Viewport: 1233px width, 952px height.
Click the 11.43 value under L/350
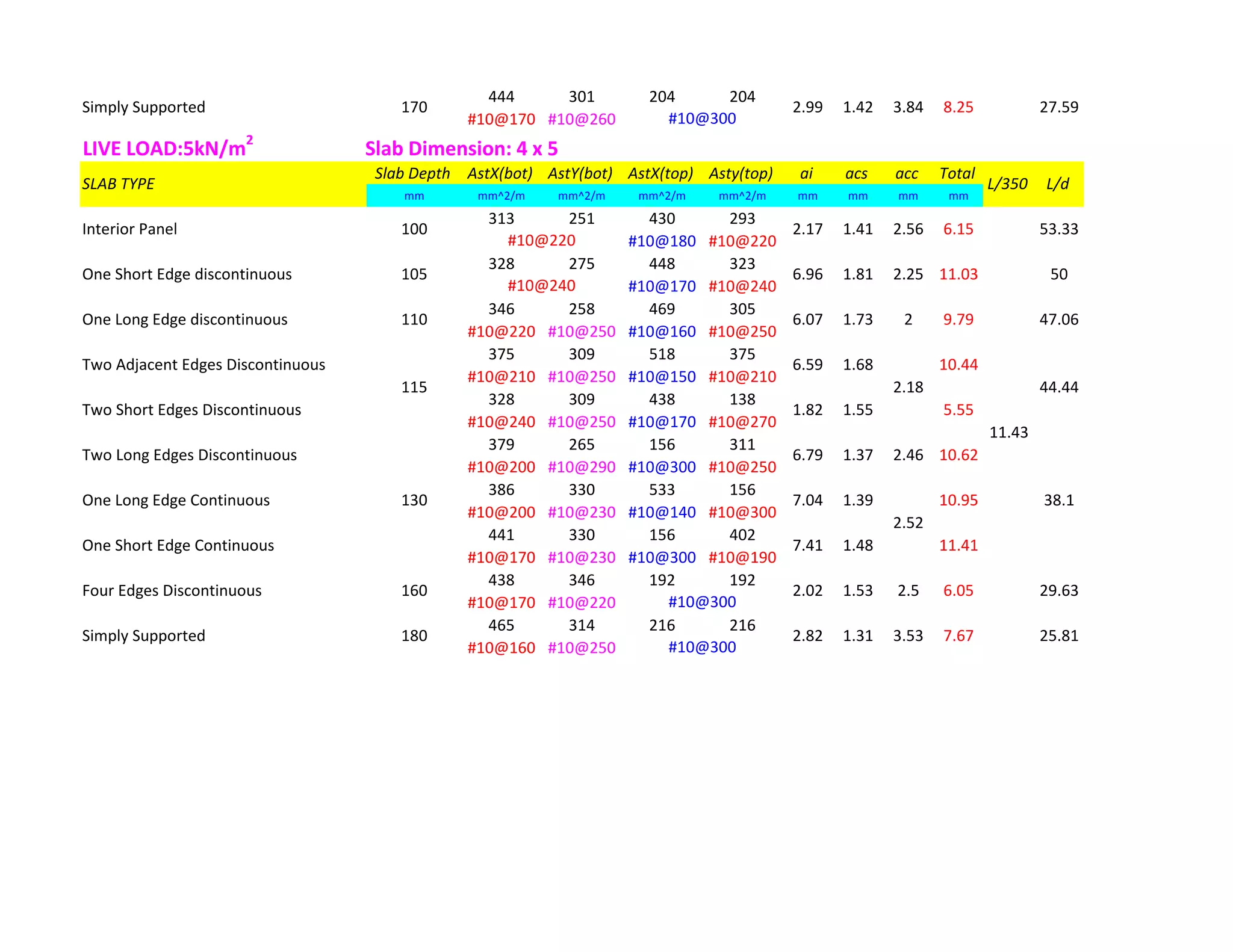pos(1008,433)
